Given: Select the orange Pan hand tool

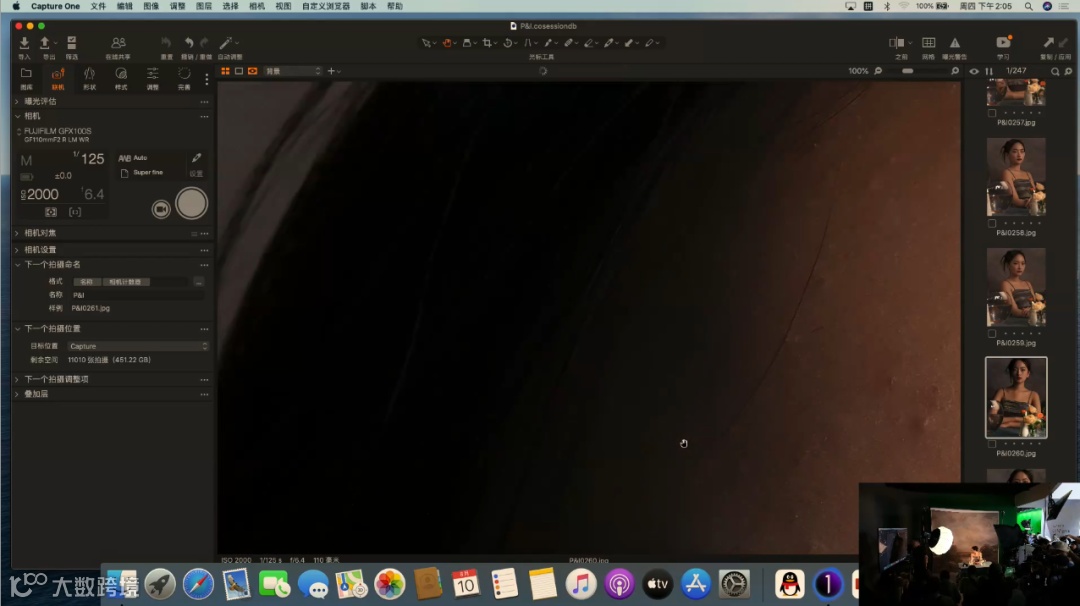Looking at the screenshot, I should point(447,43).
